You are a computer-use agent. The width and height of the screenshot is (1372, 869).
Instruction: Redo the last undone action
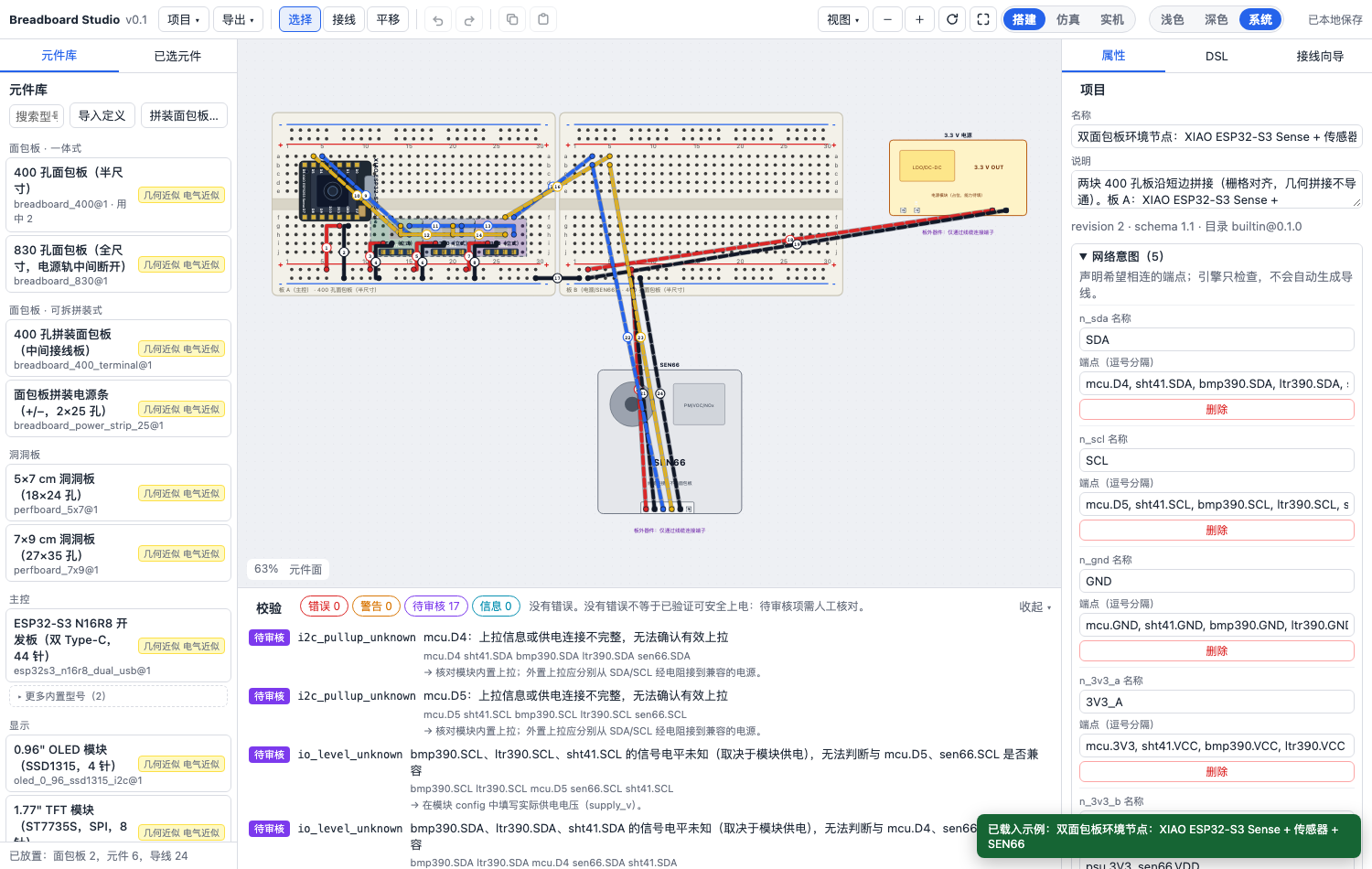[469, 19]
